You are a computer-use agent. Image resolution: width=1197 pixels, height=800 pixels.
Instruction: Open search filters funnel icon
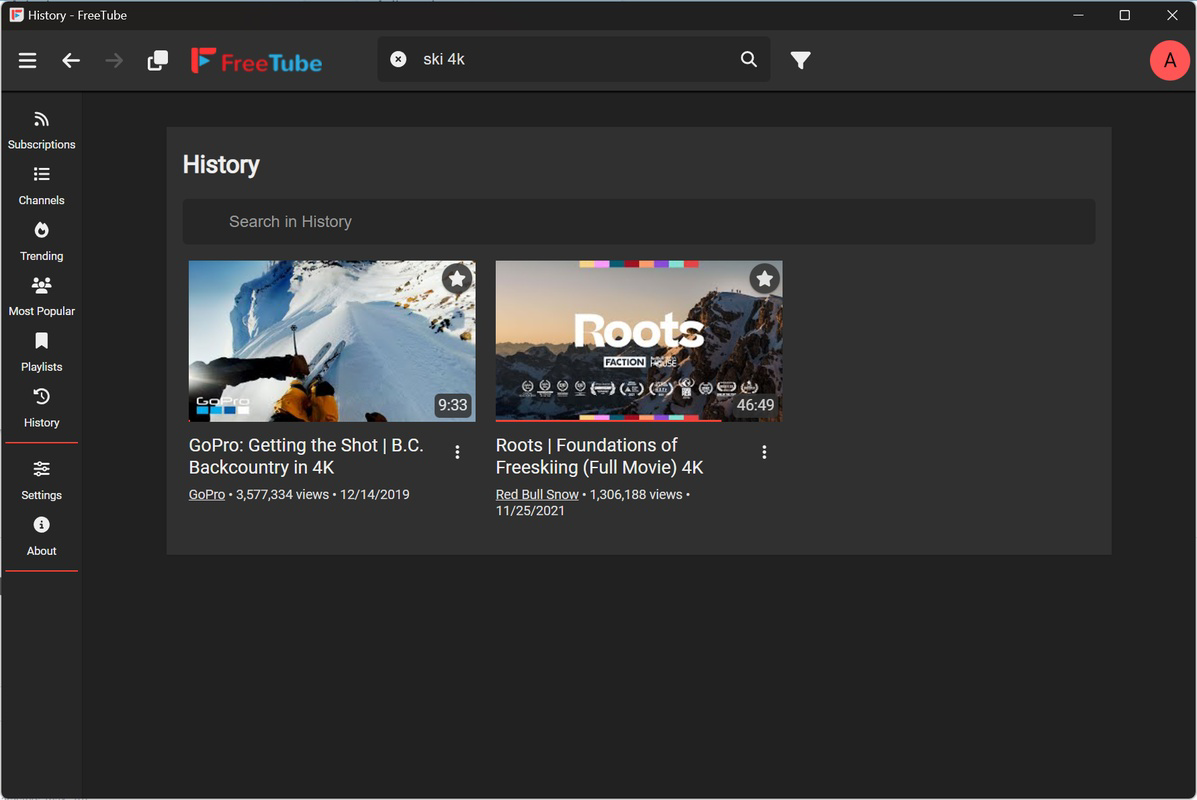[x=800, y=60]
